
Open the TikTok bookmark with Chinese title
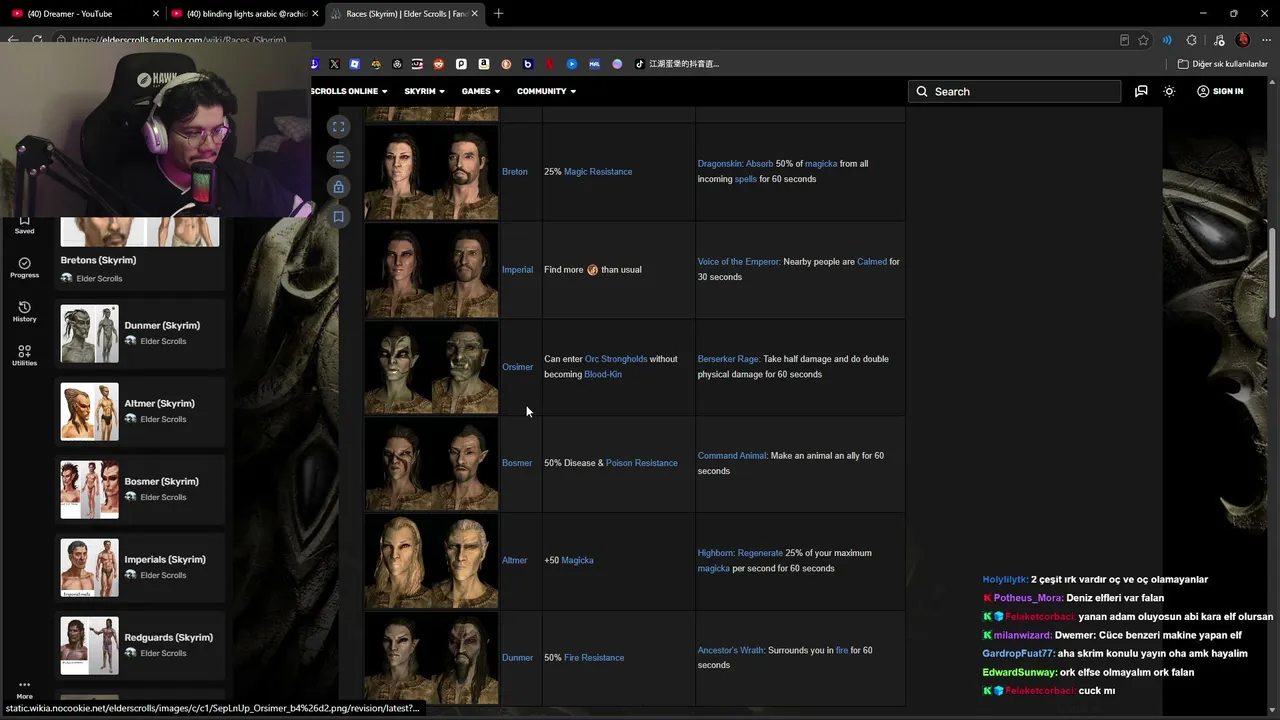click(x=677, y=64)
